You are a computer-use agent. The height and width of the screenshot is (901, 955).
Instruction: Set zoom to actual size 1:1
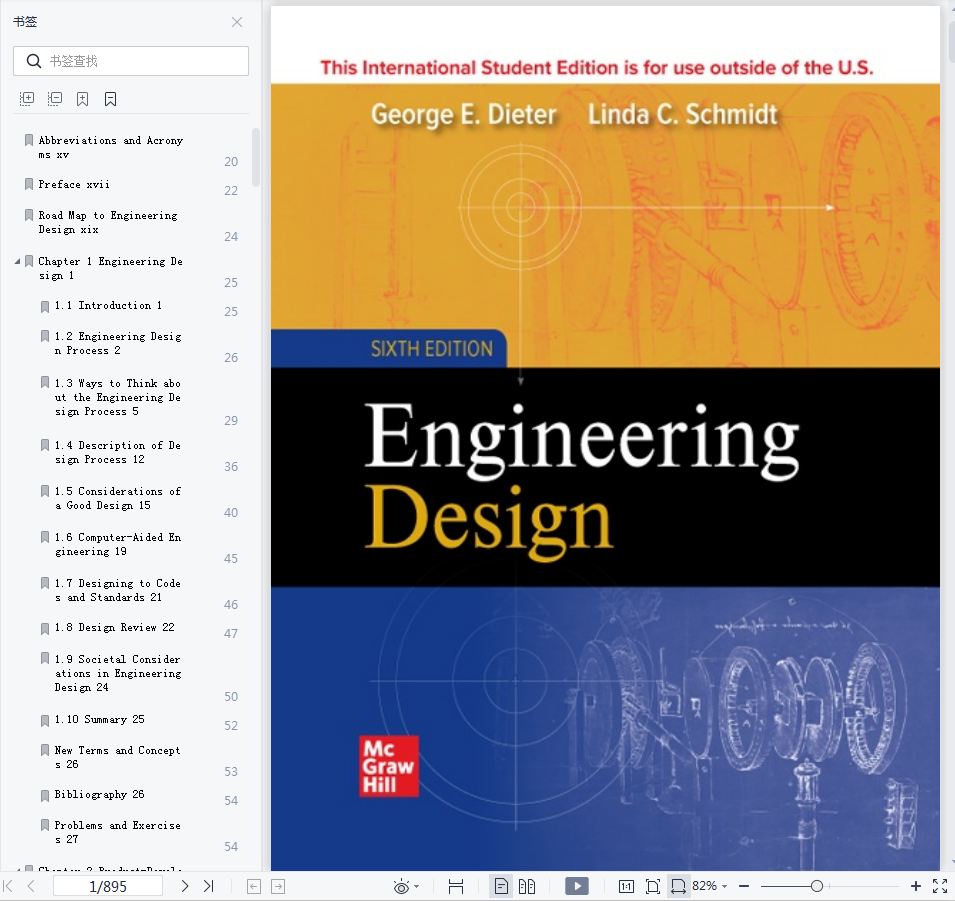pyautogui.click(x=626, y=886)
